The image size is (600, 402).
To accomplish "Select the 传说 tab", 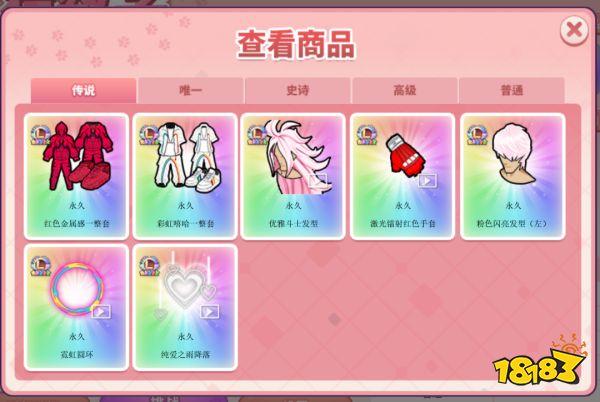I will pos(83,91).
